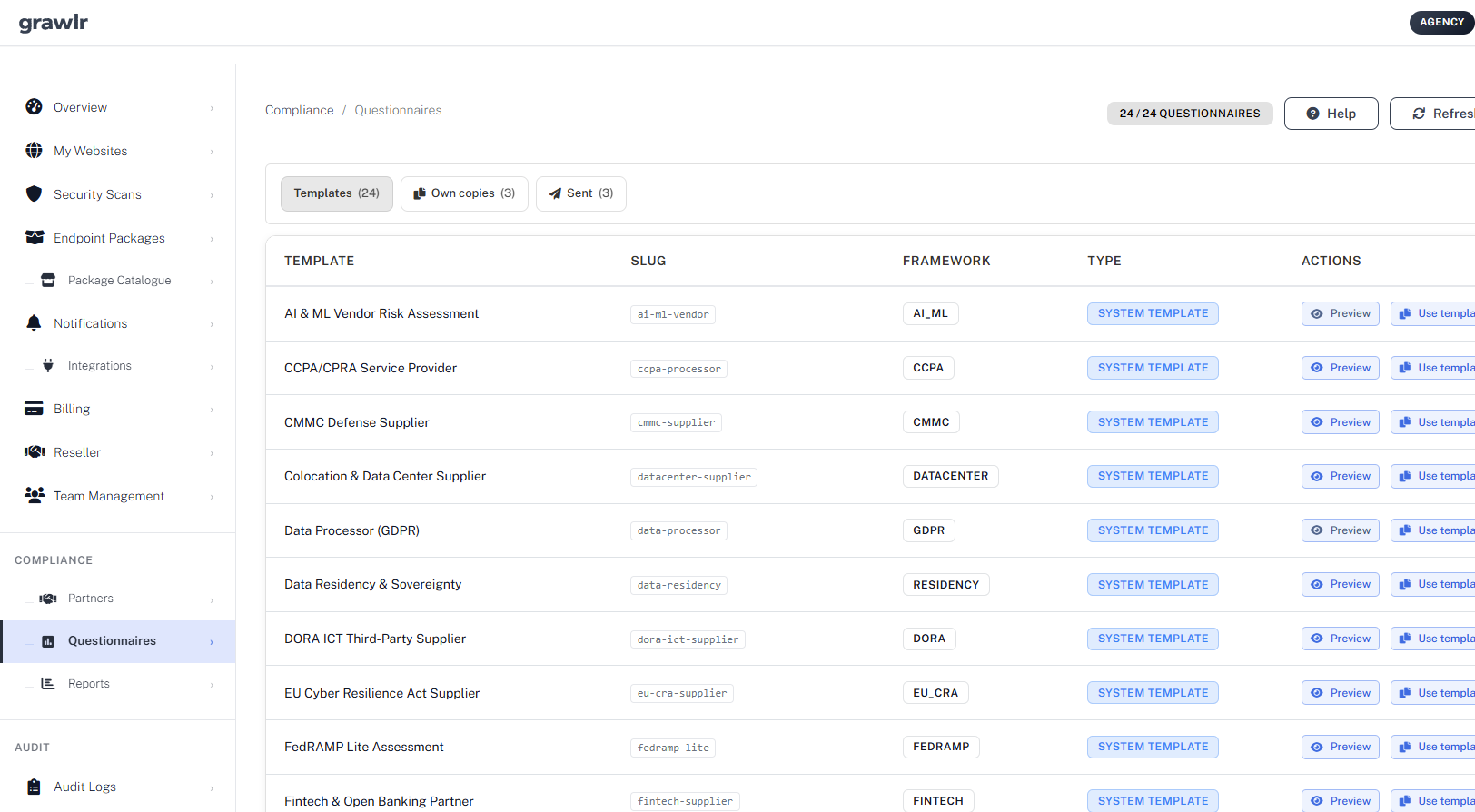Open Integrations in the sidebar menu

pyautogui.click(x=118, y=365)
